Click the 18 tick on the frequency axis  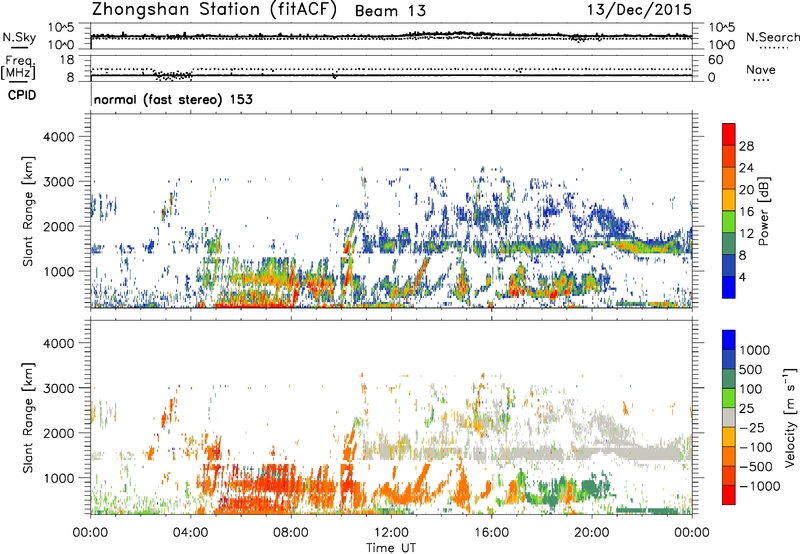[x=67, y=60]
